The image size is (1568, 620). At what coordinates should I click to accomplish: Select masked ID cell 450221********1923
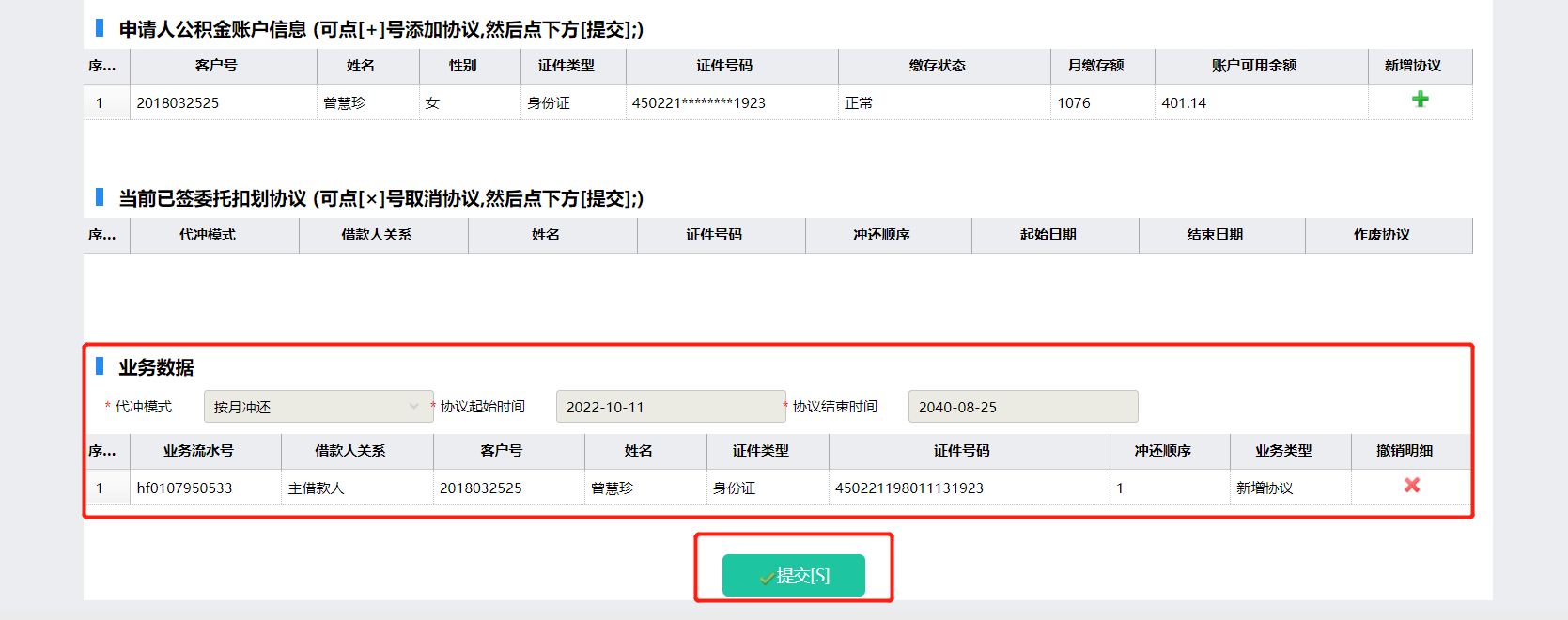[698, 103]
